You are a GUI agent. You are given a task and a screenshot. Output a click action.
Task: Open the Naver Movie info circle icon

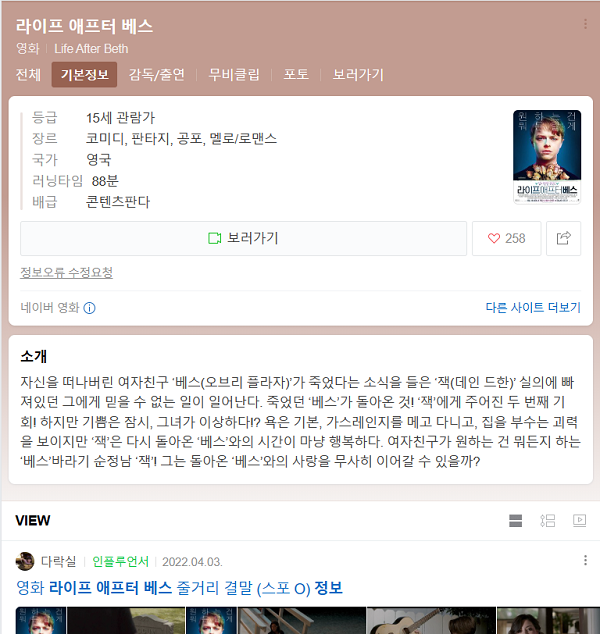click(89, 308)
